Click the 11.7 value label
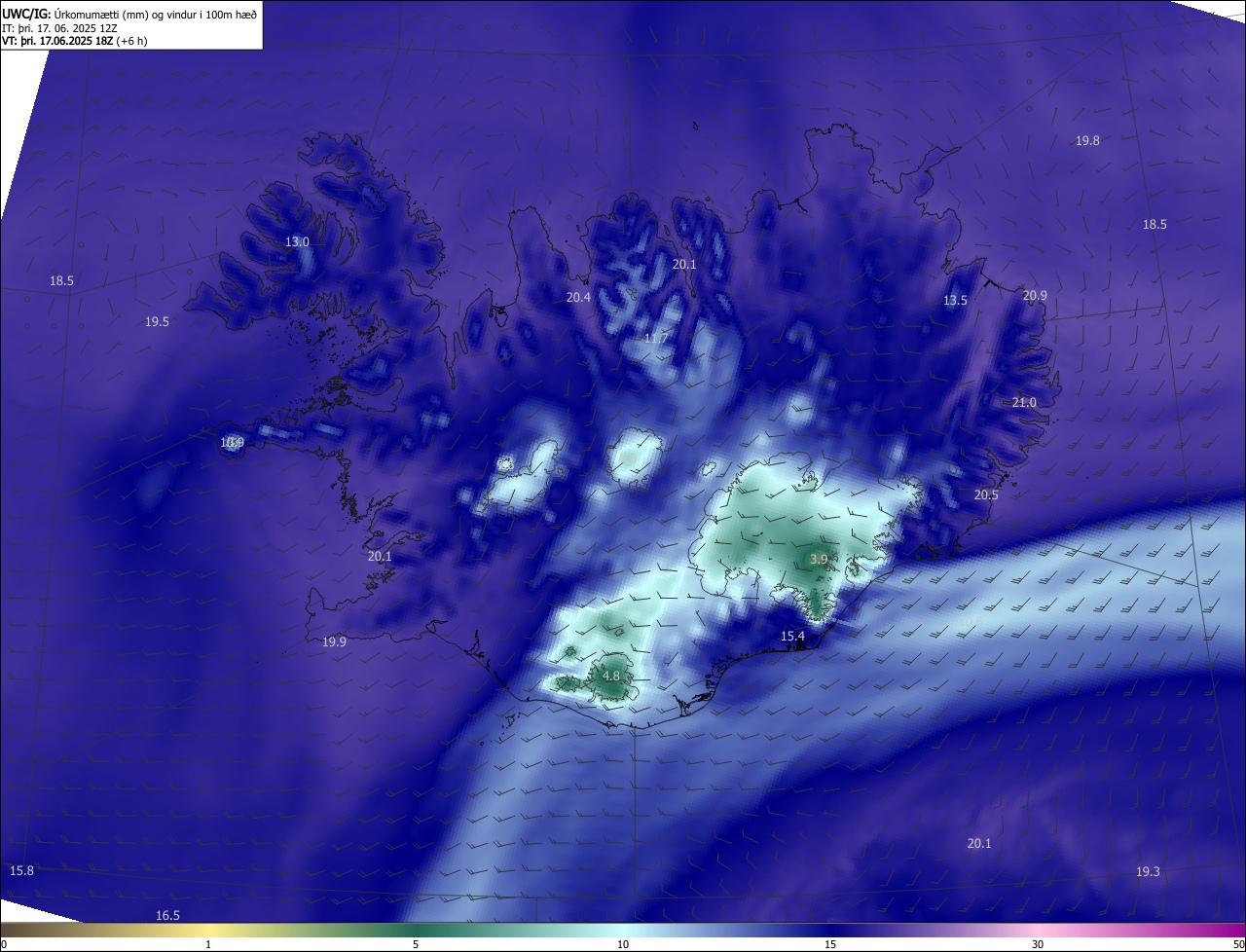Image resolution: width=1246 pixels, height=952 pixels. [x=656, y=338]
